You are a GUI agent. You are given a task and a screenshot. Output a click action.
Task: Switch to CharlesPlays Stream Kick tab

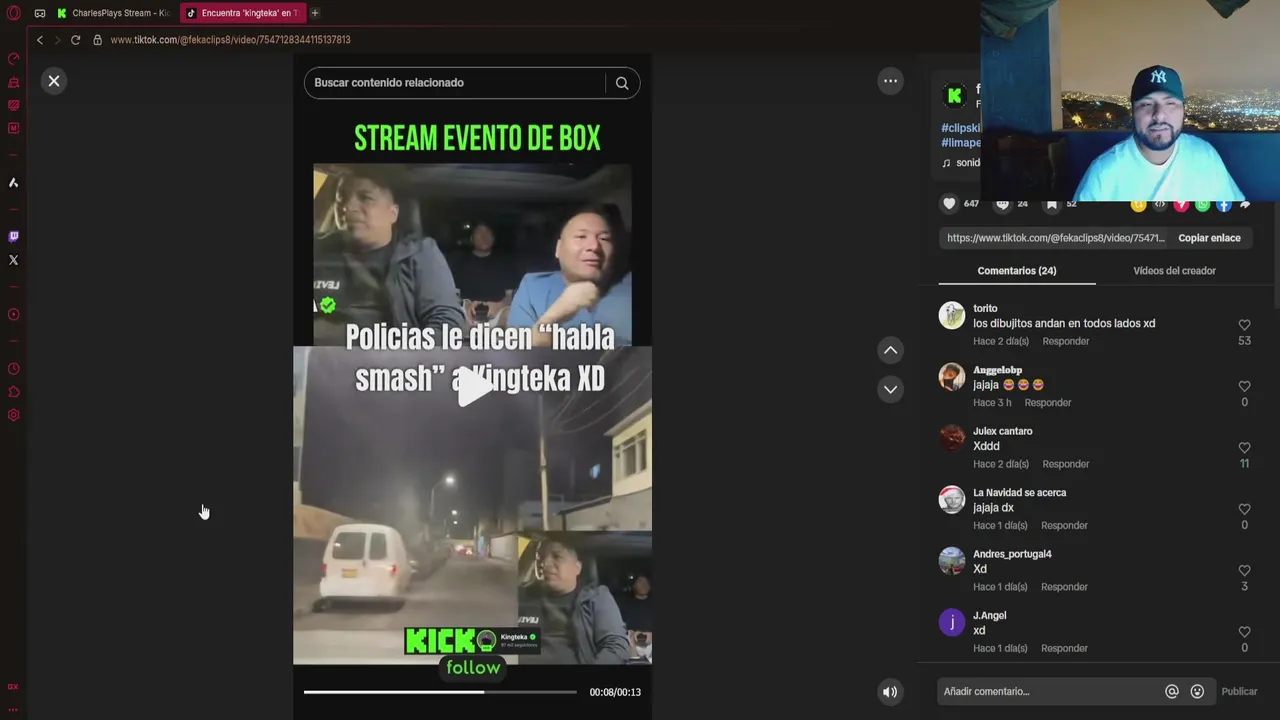(114, 13)
